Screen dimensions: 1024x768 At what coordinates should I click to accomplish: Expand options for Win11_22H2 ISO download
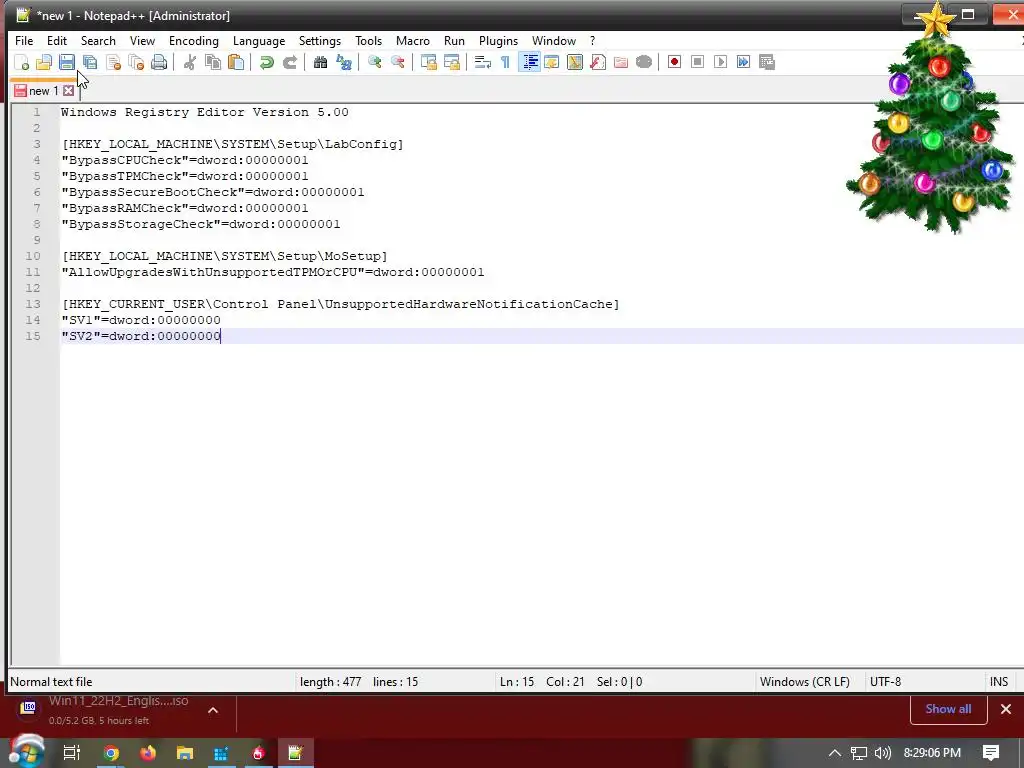(x=213, y=710)
